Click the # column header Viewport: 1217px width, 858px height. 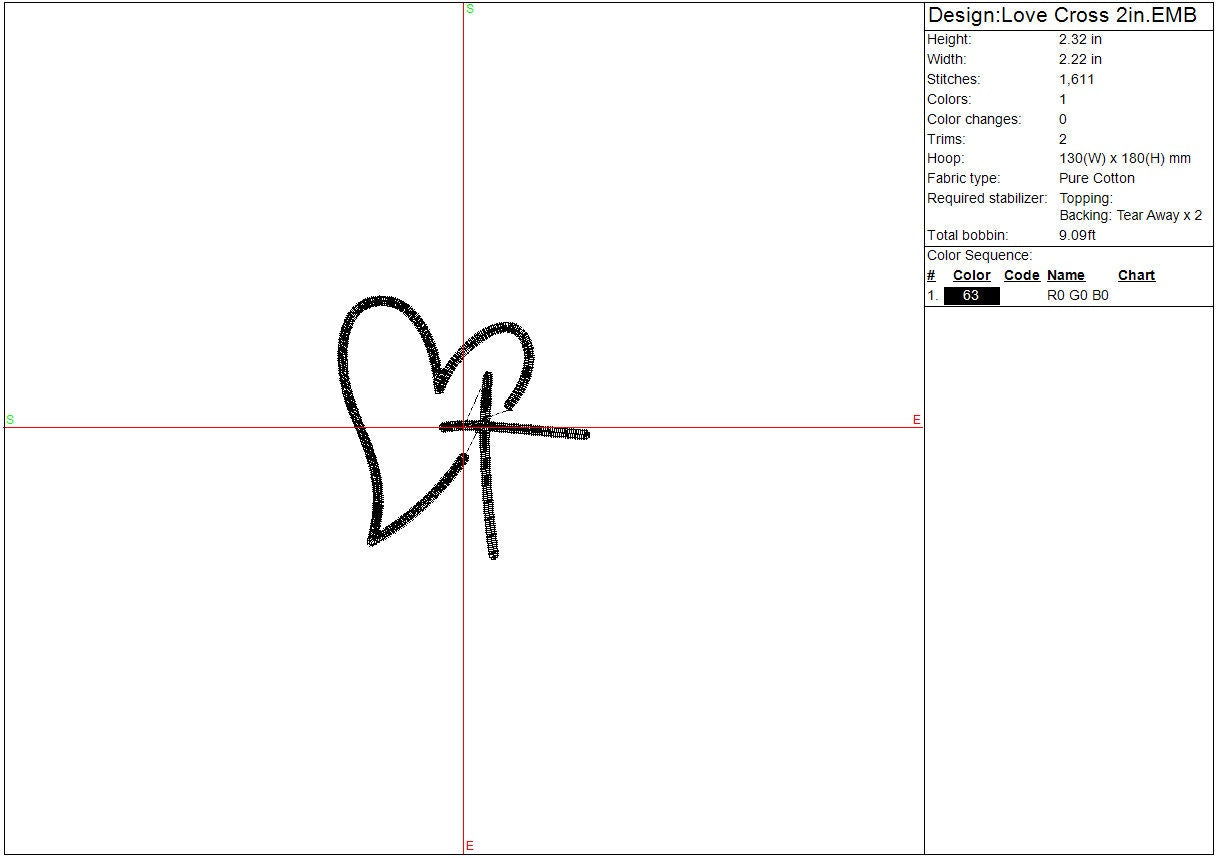pyautogui.click(x=931, y=276)
